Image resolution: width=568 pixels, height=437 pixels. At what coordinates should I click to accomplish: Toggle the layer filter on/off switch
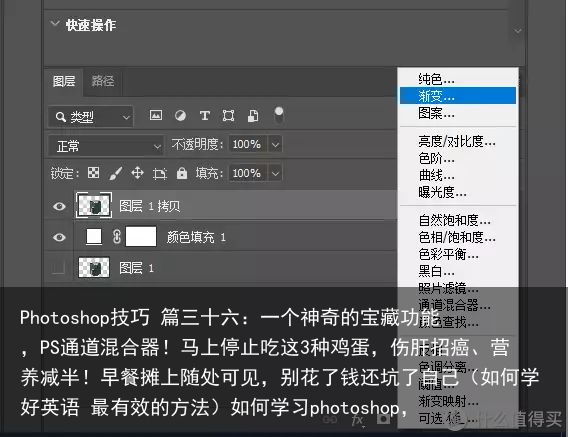279,115
